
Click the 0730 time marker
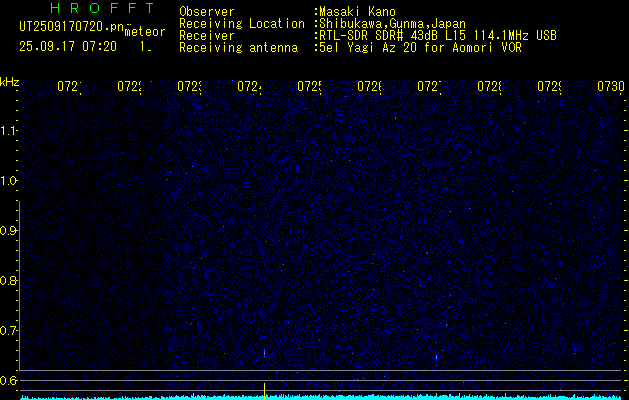[611, 86]
